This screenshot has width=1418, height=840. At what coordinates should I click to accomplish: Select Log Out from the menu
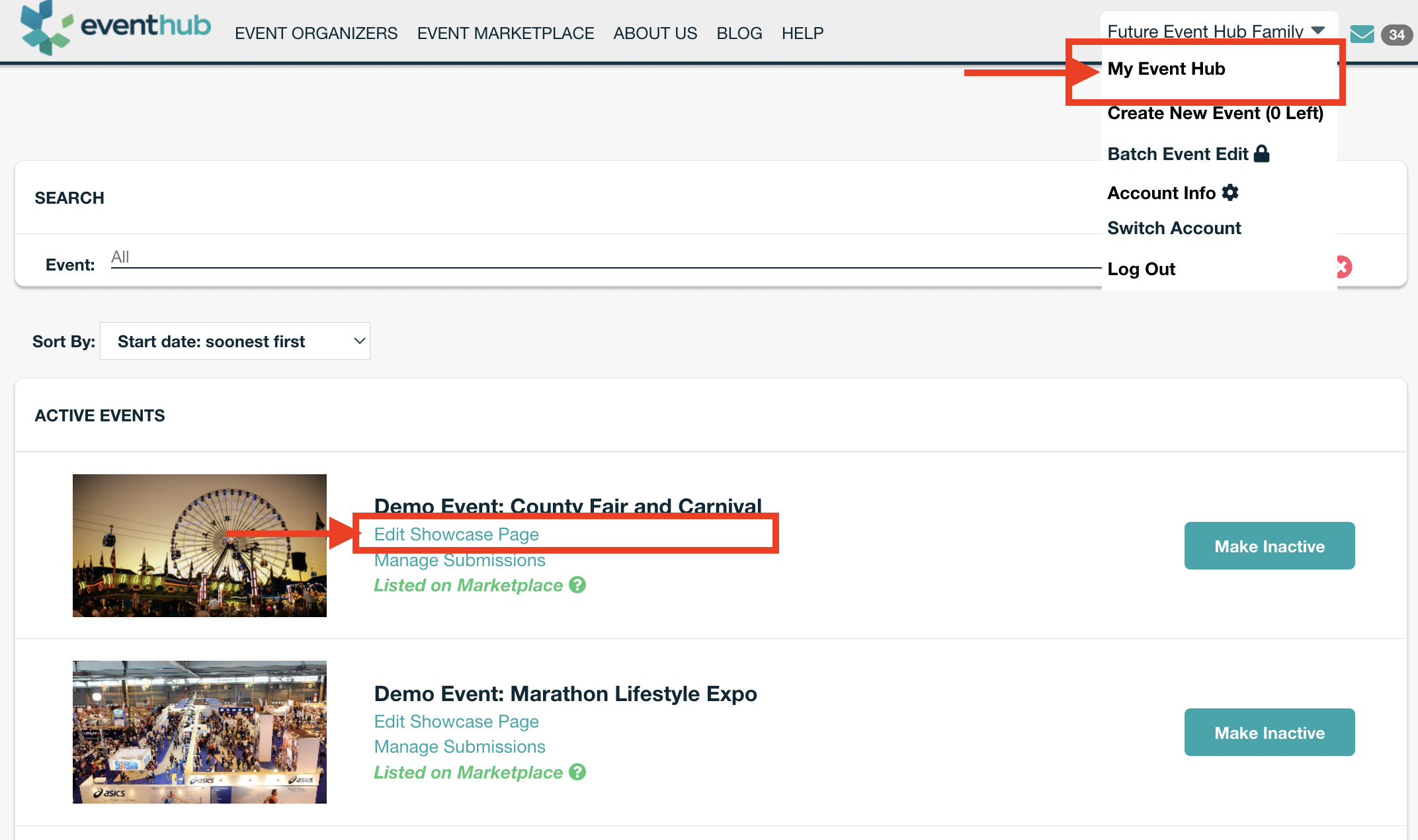1142,269
